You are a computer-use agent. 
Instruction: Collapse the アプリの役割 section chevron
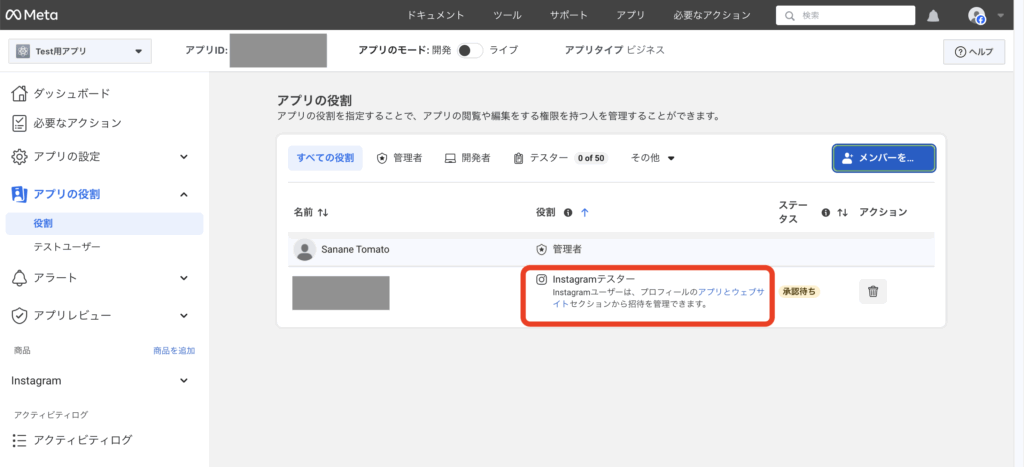coord(184,194)
